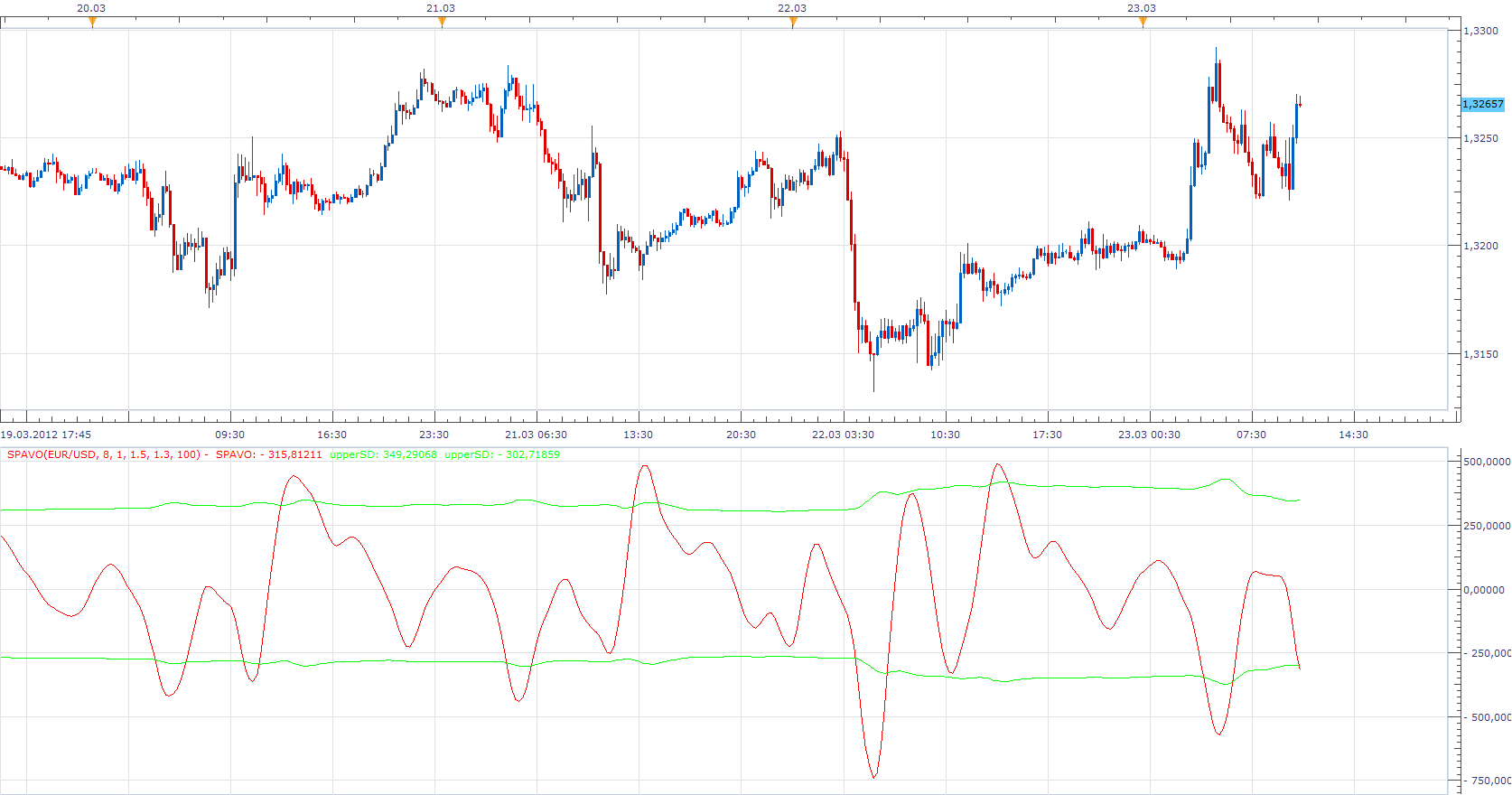This screenshot has height=795, width=1512.
Task: Select the 1,3150 price axis label
Action: pos(1481,354)
